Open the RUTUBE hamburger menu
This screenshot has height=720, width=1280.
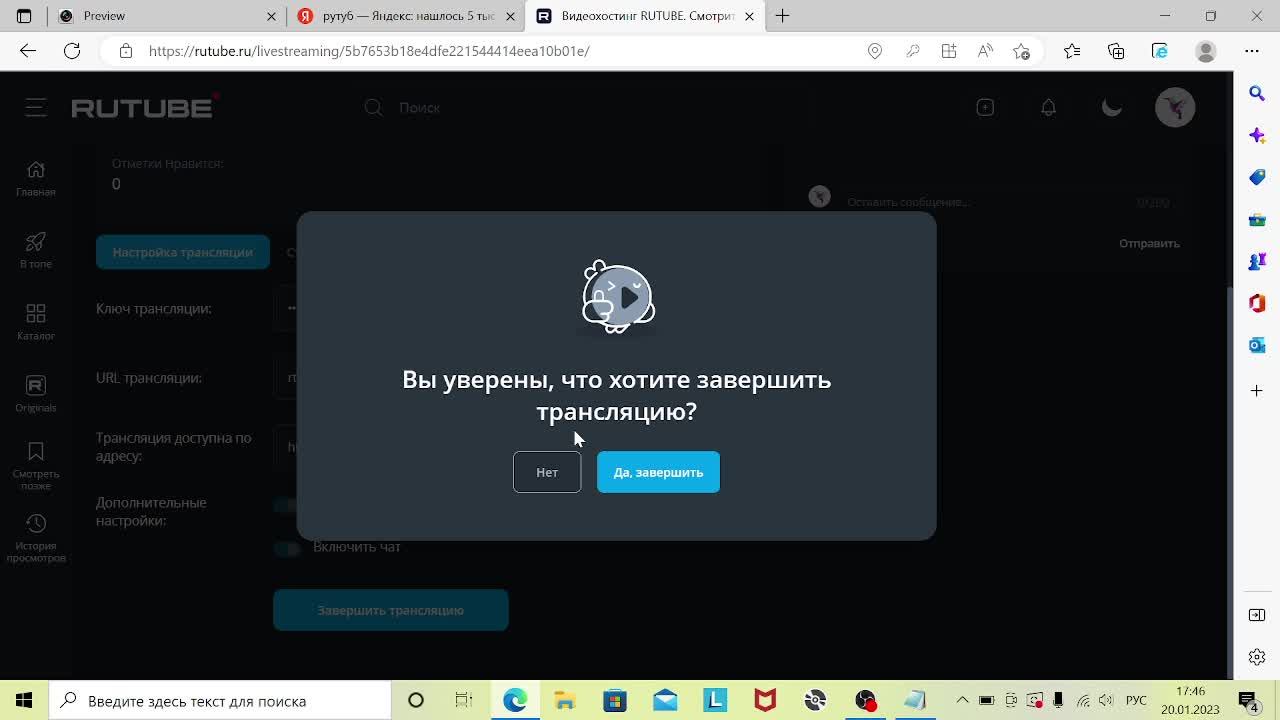(36, 107)
